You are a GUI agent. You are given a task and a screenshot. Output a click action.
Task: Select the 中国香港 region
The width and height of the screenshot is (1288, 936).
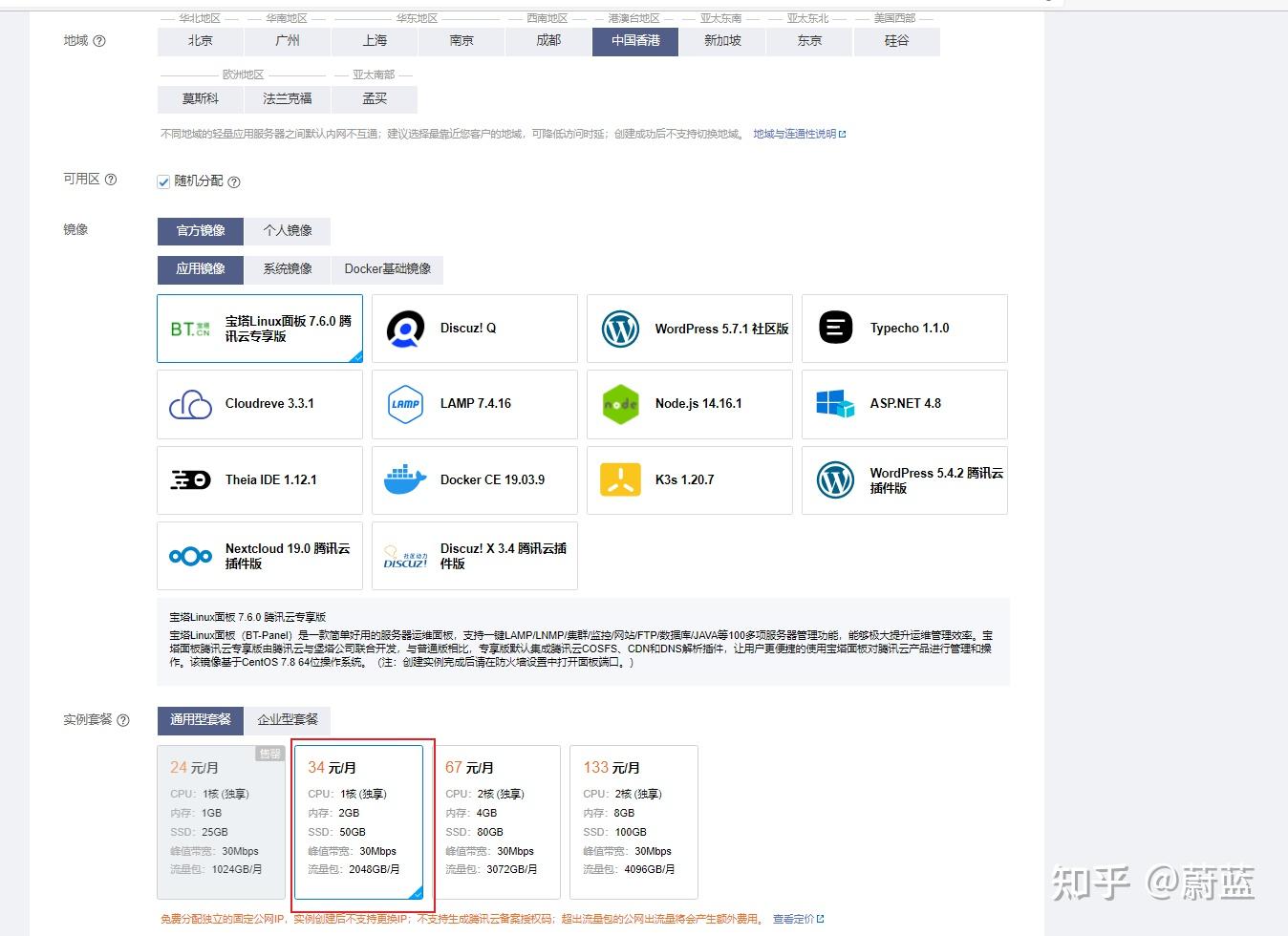pyautogui.click(x=635, y=41)
